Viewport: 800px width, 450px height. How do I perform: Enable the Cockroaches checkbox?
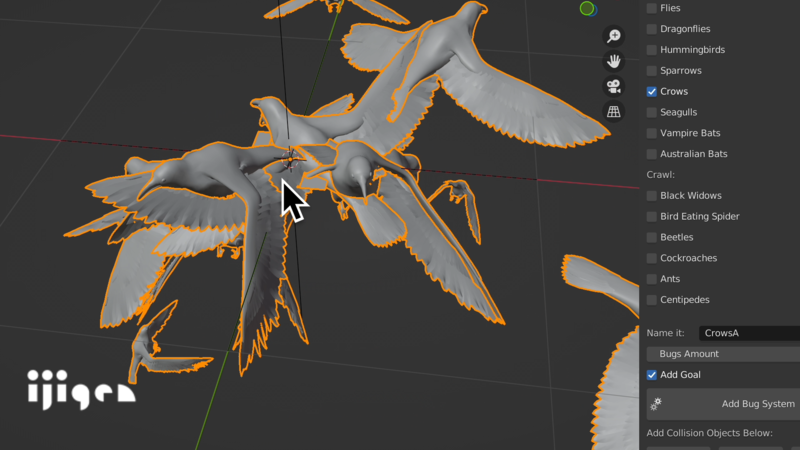(x=652, y=258)
